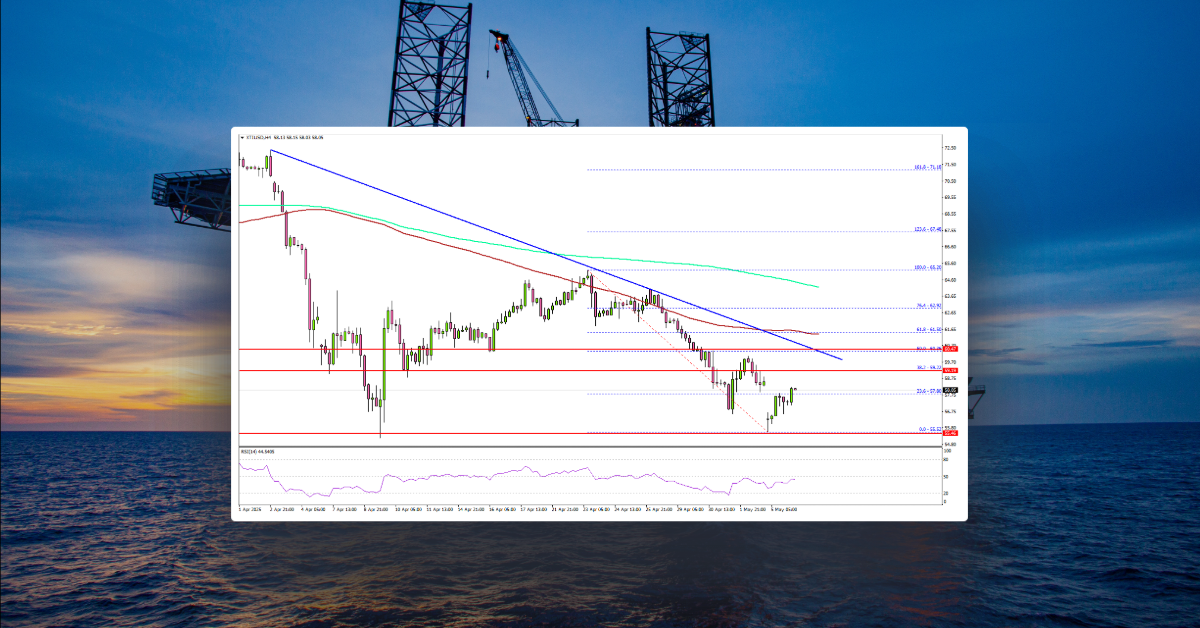Select the 72.50 value on the price scale
Screen dimensions: 1200x628
pos(948,147)
